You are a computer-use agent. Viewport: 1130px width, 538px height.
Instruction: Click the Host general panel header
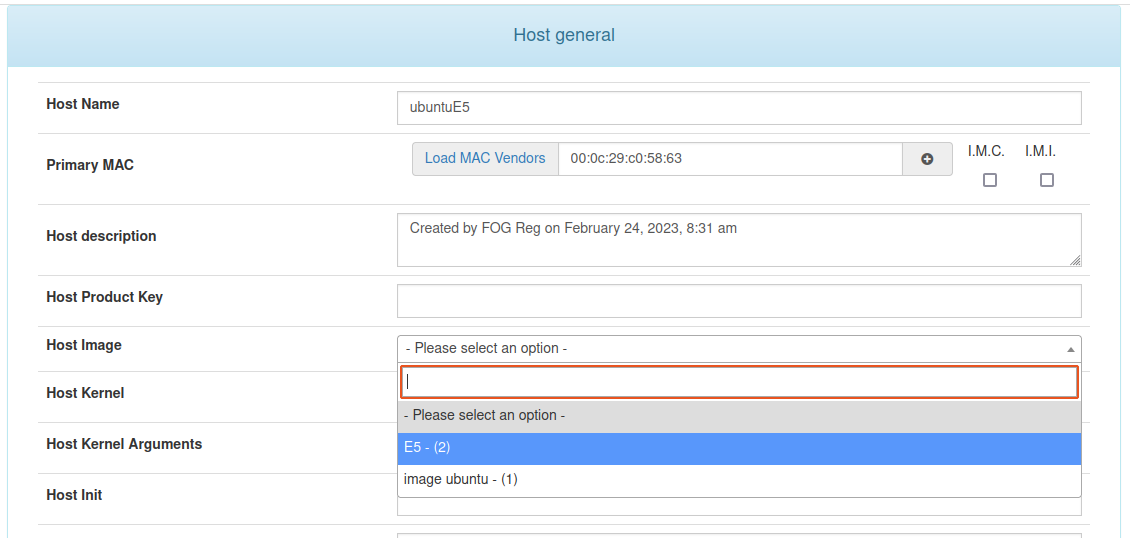click(x=564, y=35)
